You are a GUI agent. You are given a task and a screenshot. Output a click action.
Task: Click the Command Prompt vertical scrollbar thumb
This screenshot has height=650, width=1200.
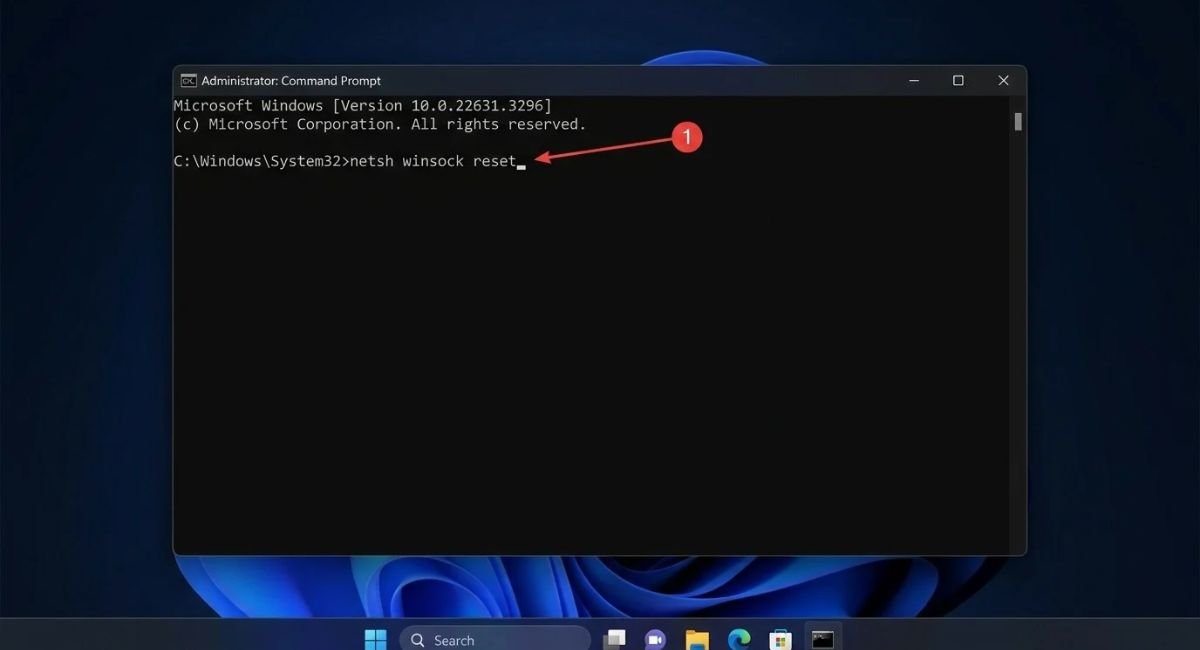pyautogui.click(x=1018, y=122)
